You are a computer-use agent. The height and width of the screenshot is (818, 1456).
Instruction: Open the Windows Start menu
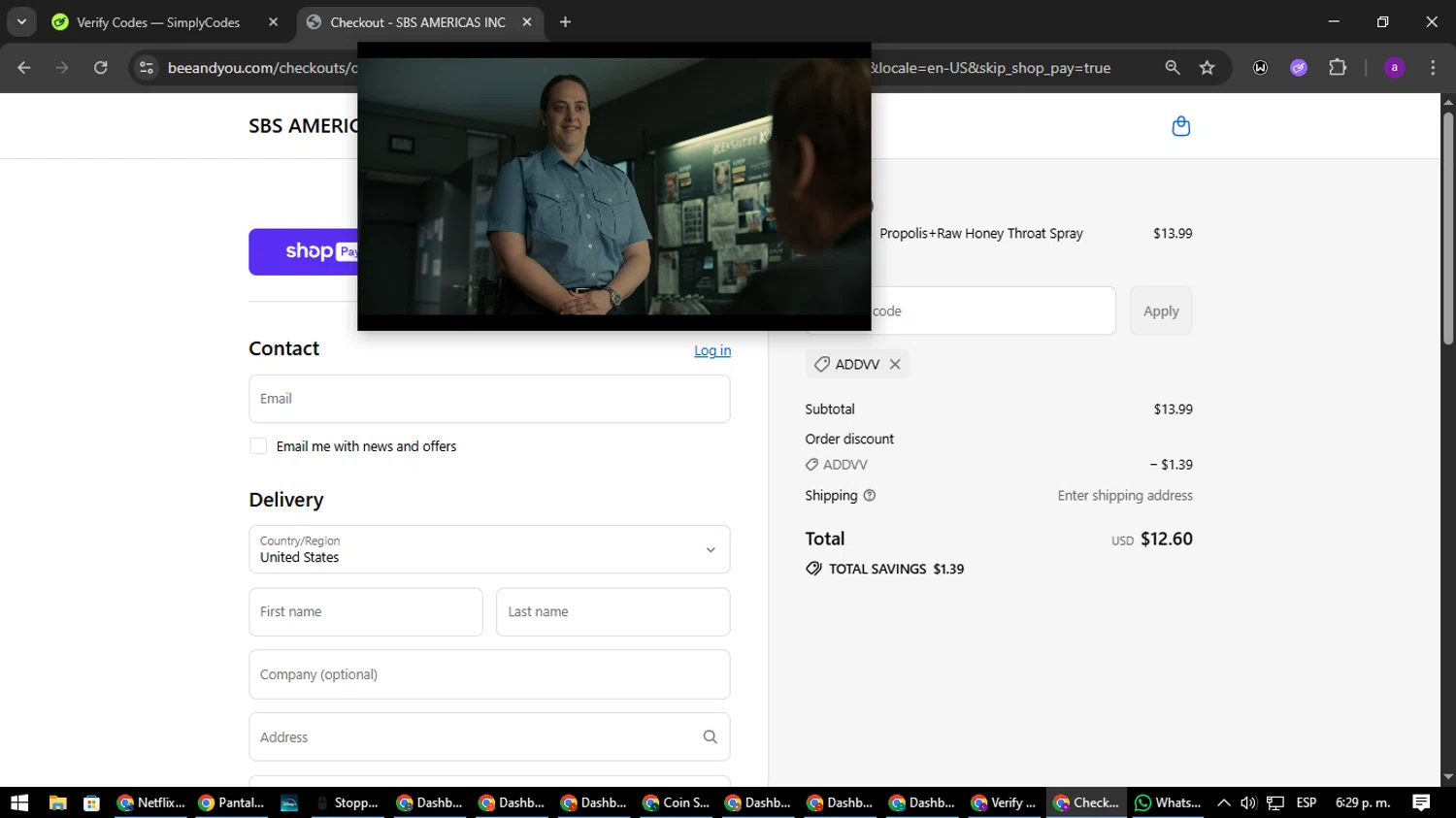19,802
